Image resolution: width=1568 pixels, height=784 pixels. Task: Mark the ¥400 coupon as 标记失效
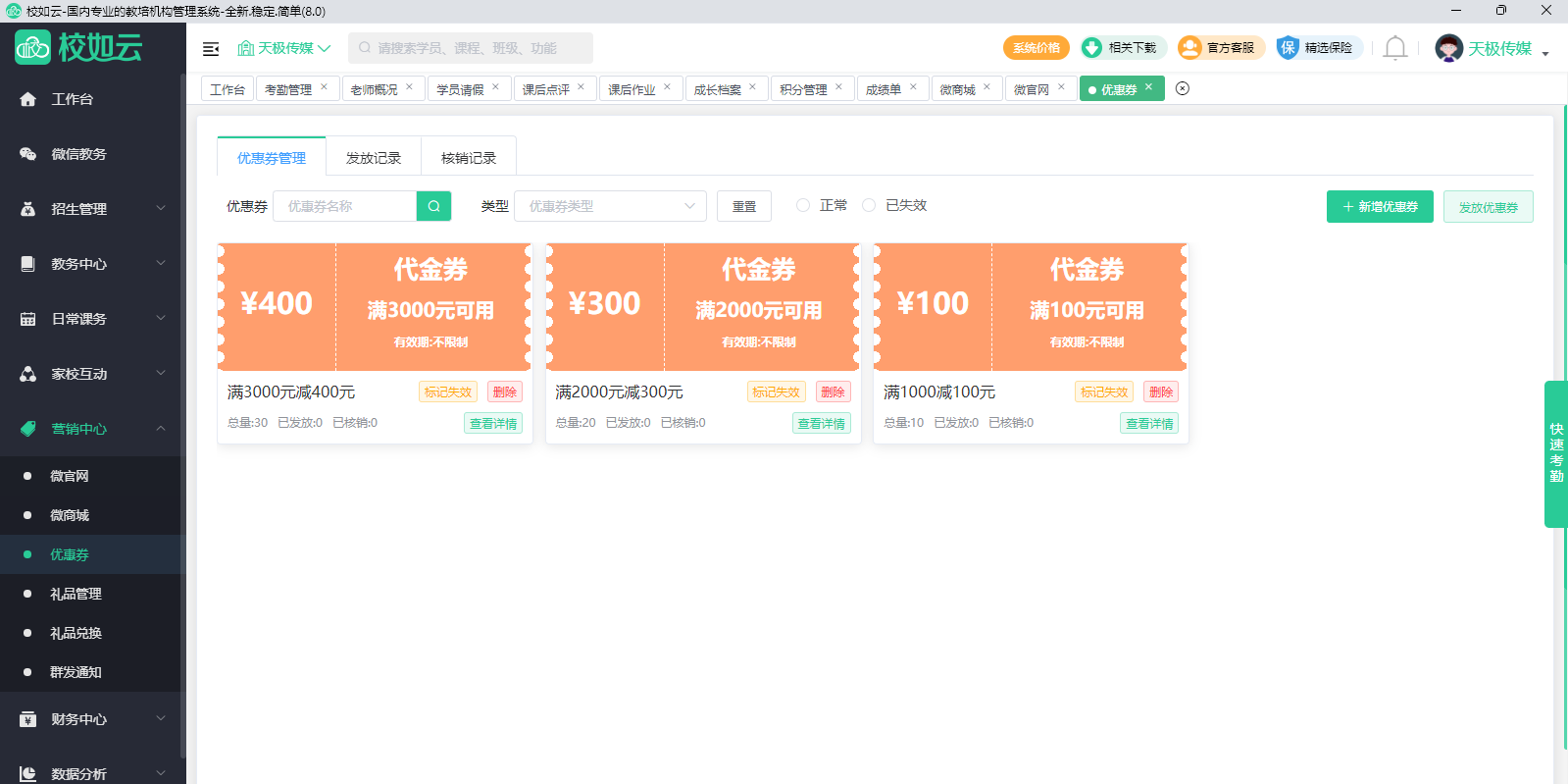[x=448, y=392]
